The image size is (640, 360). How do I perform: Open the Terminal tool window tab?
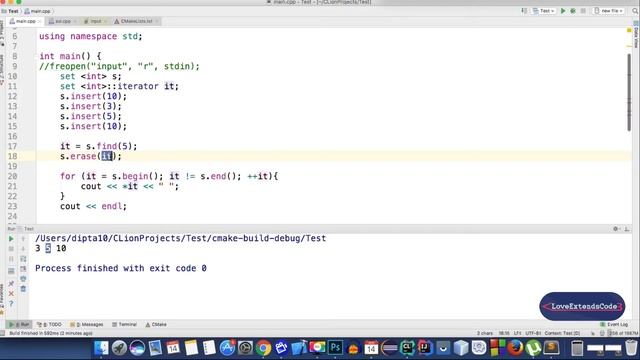[124, 324]
